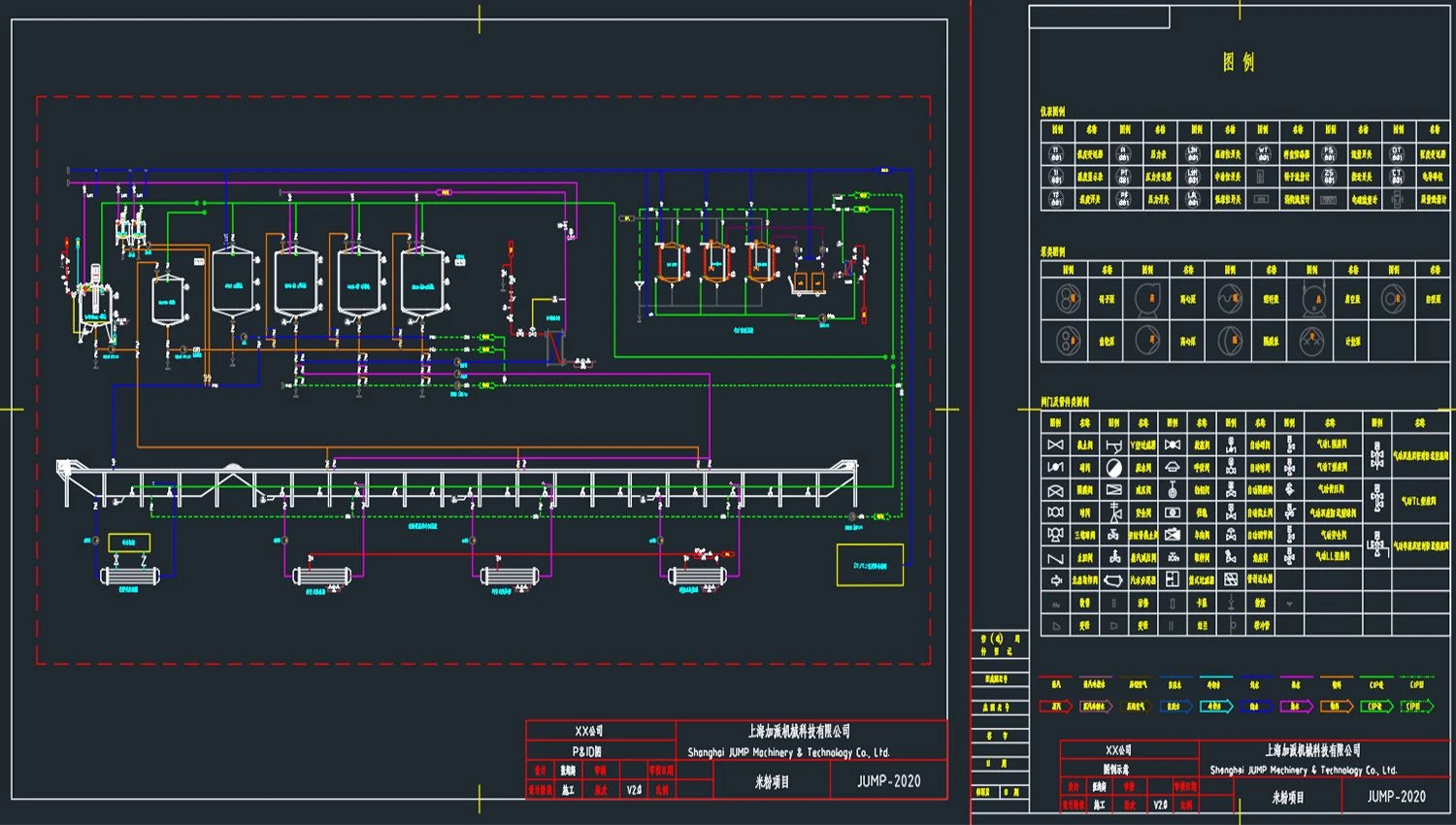This screenshot has height=825, width=1456.
Task: Select the vacuum pump symbol with two upward arrows
Action: click(1314, 299)
